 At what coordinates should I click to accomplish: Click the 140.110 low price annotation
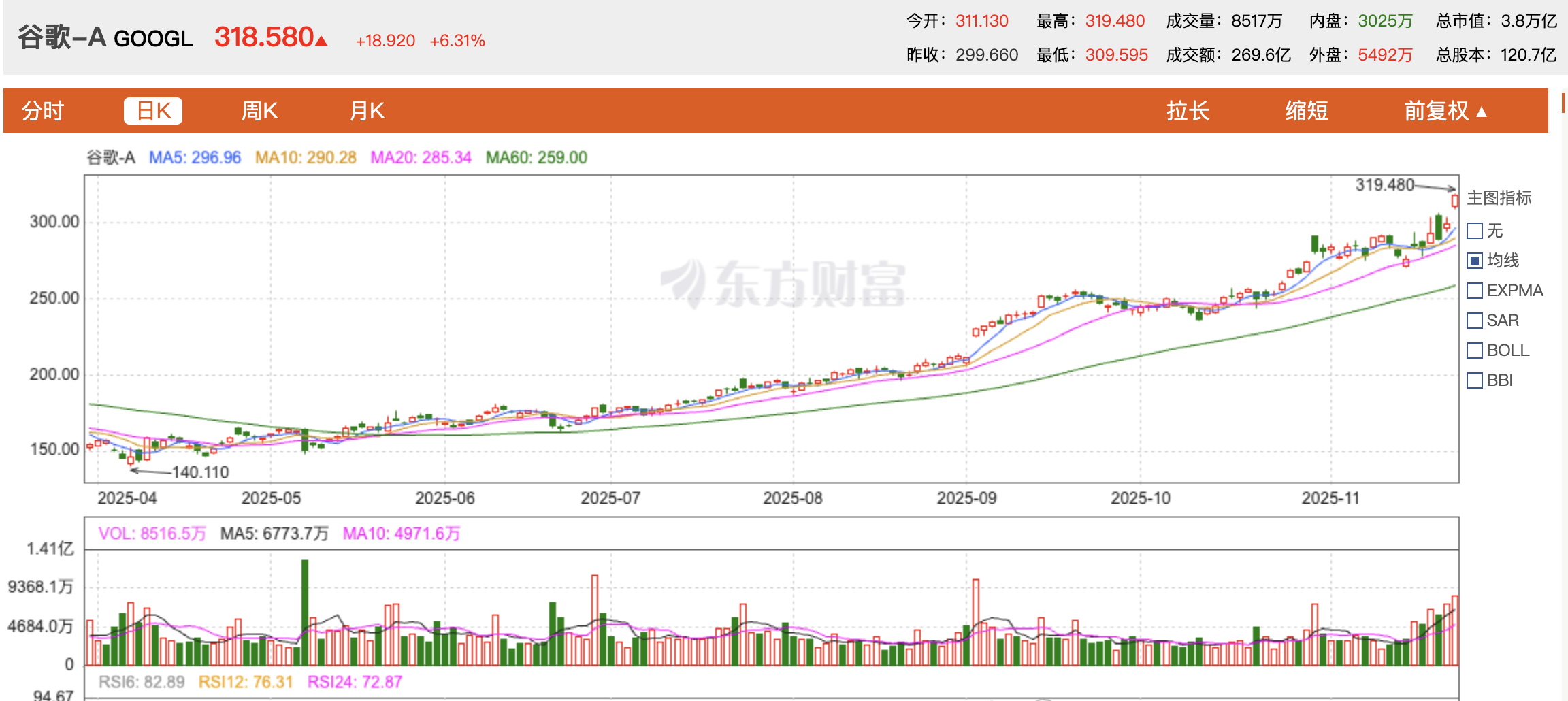[200, 472]
